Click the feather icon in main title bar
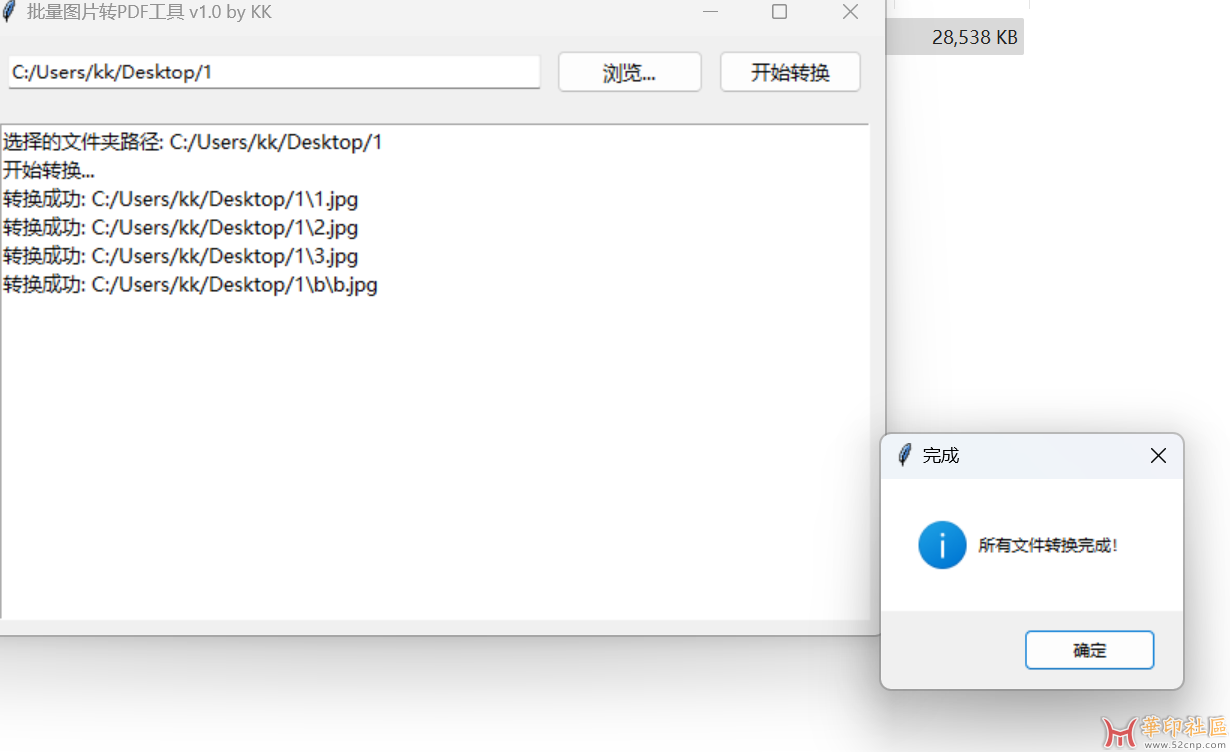1230x752 pixels. (10, 12)
